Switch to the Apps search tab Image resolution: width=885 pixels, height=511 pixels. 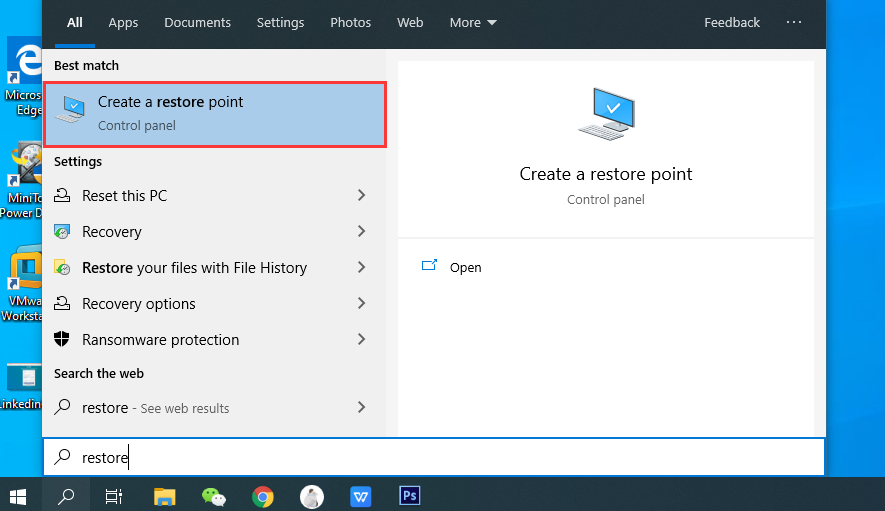[x=123, y=23]
